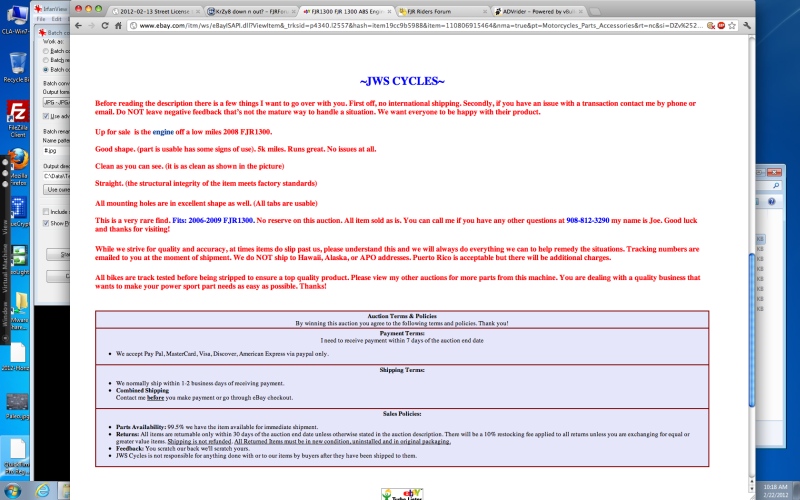Screen dimensions: 800x500
Task: Click the help icon in the right background window
Action: tap(771, 202)
